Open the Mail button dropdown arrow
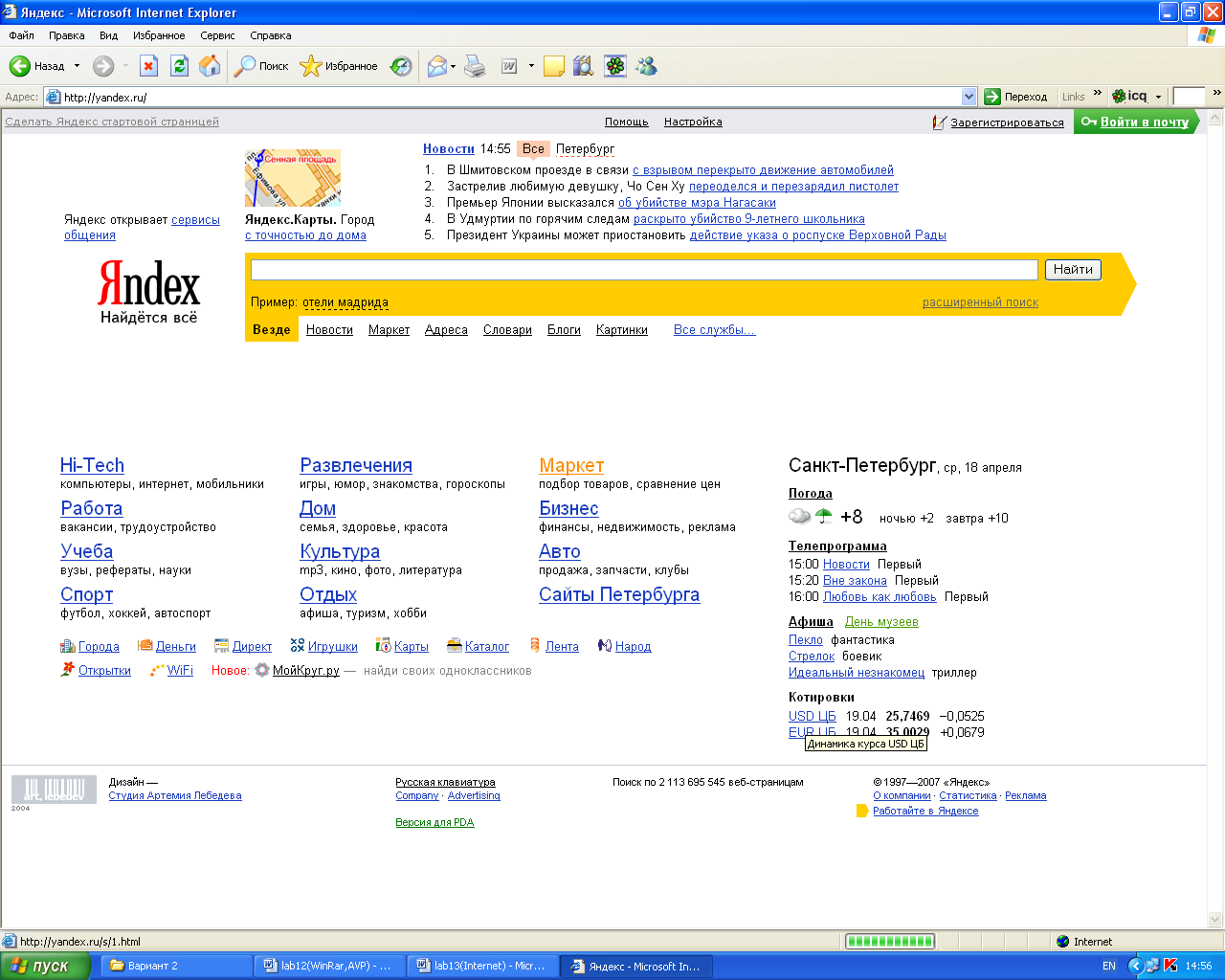 pos(454,66)
